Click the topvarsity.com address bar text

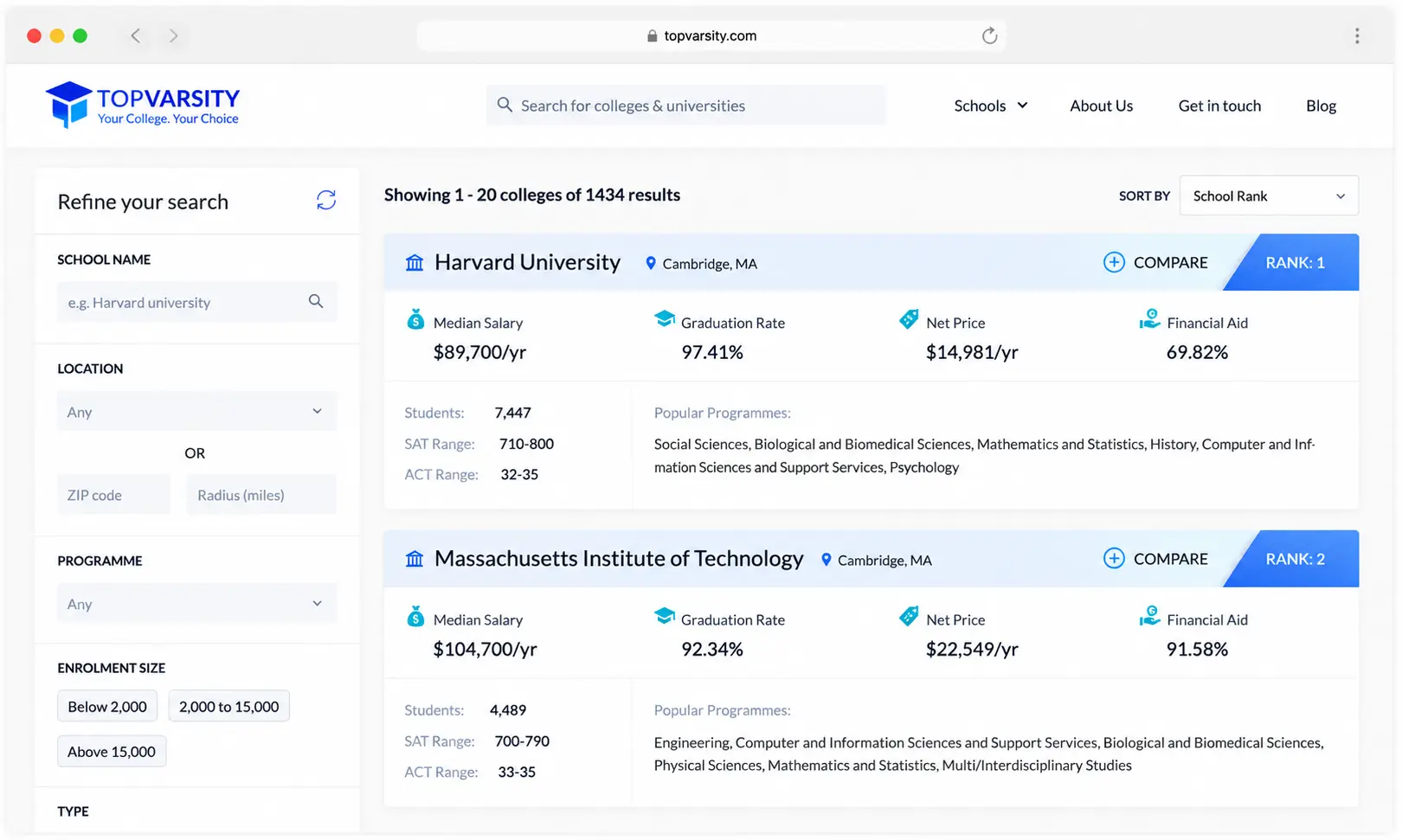click(x=710, y=35)
